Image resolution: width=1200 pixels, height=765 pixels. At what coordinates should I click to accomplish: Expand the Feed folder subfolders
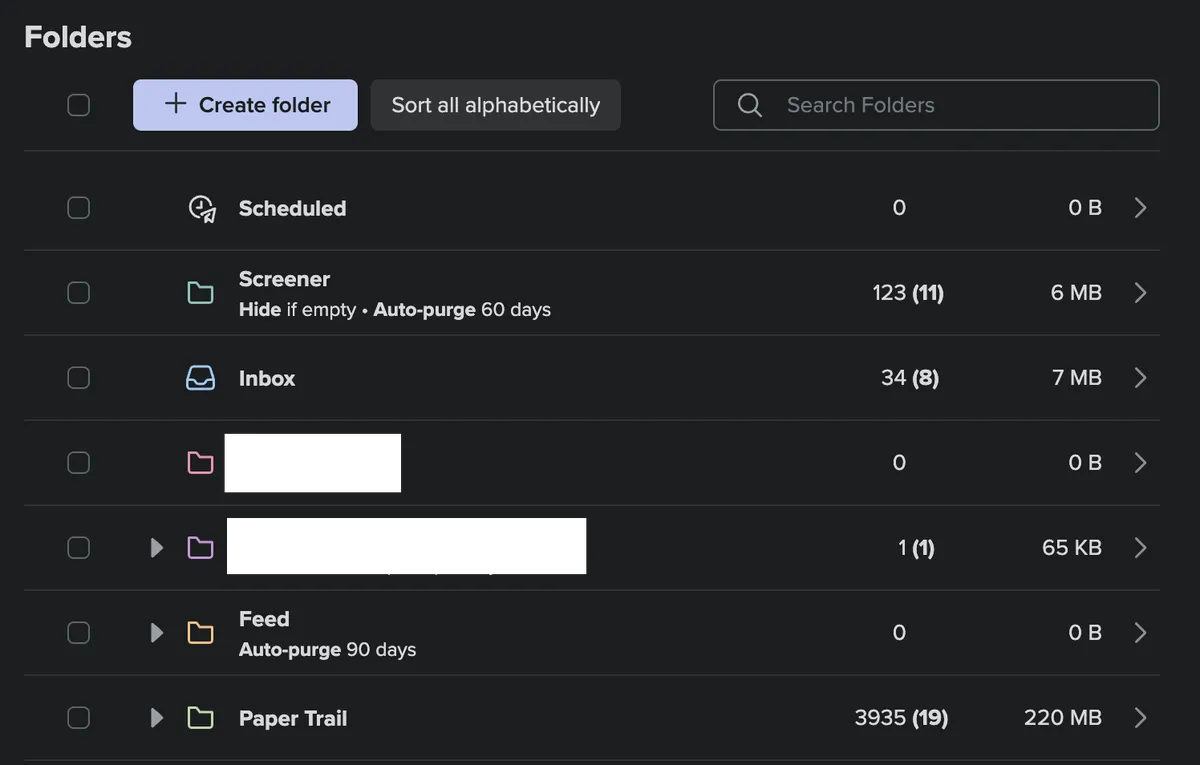(155, 632)
